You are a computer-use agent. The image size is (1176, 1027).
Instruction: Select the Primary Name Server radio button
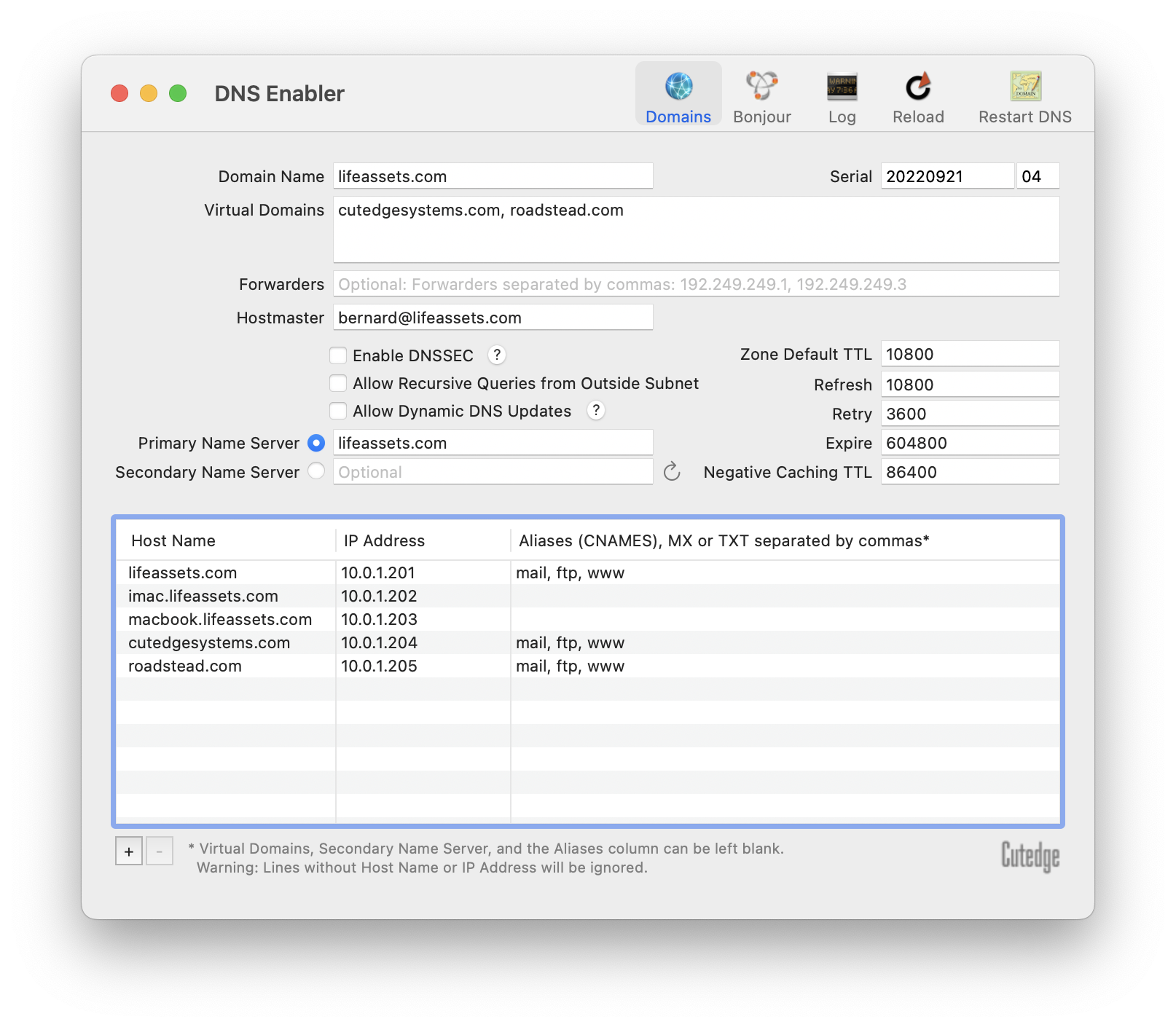point(316,443)
